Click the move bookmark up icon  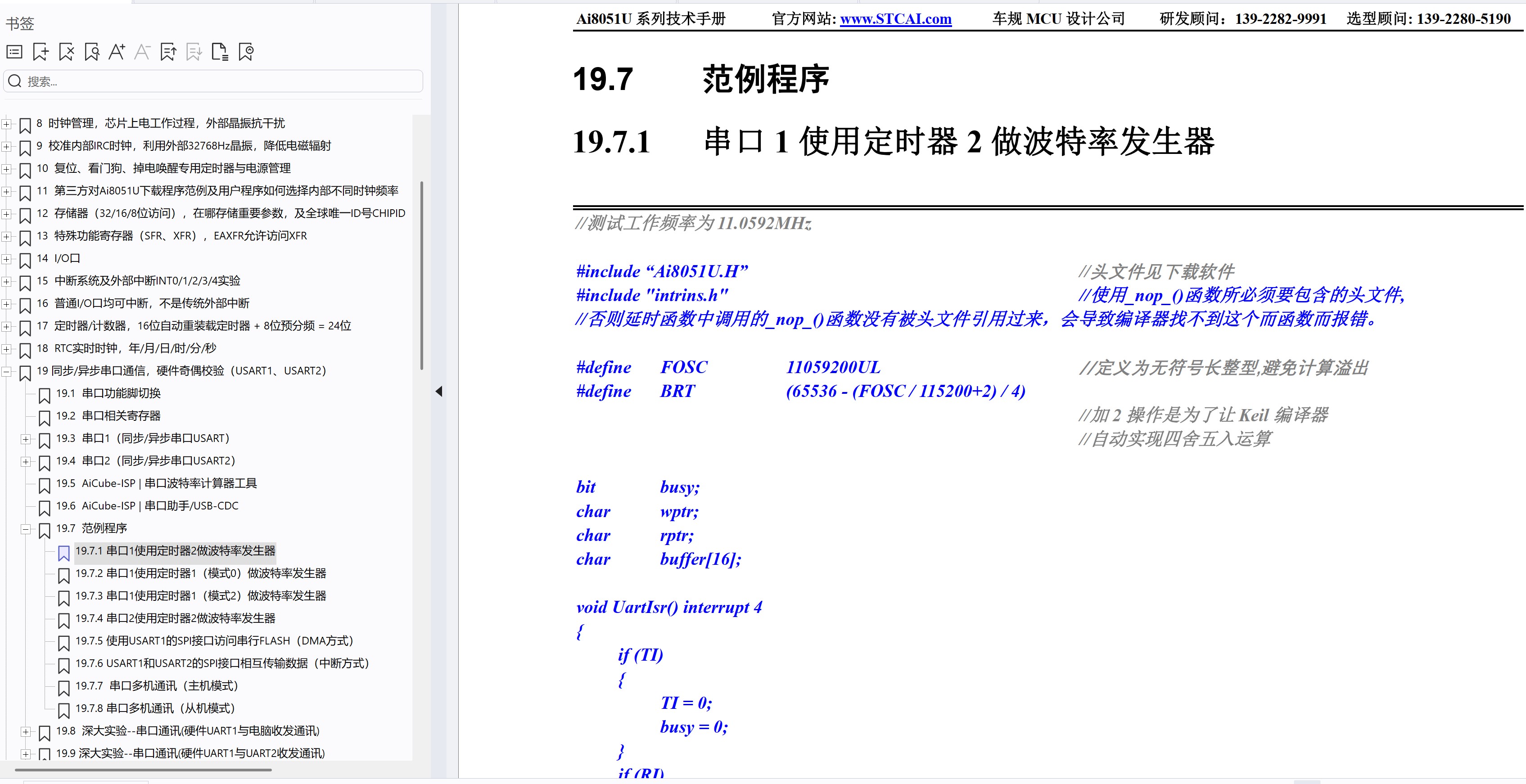pos(168,52)
